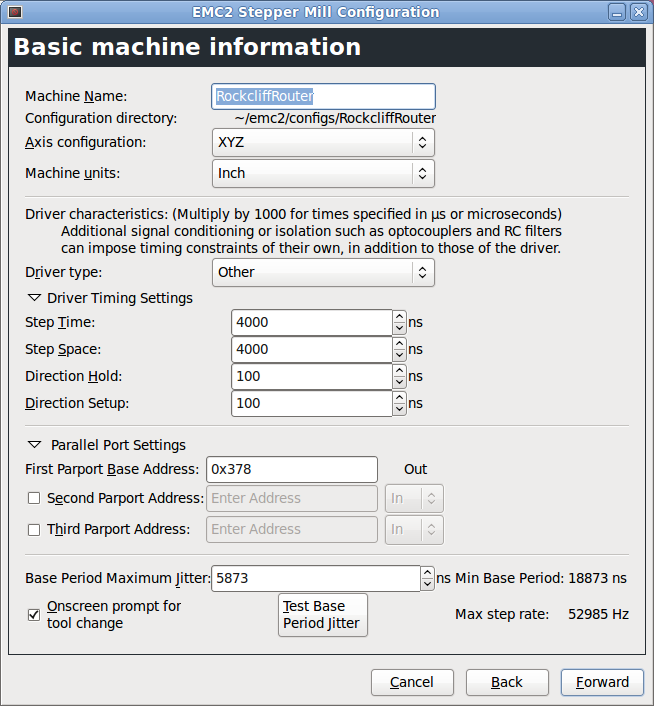The width and height of the screenshot is (654, 706).
Task: Click the Direction Hold value field
Action: [311, 376]
